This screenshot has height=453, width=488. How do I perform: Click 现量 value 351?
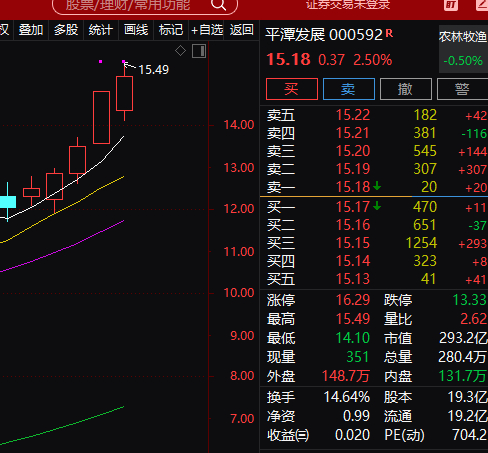tap(357, 357)
